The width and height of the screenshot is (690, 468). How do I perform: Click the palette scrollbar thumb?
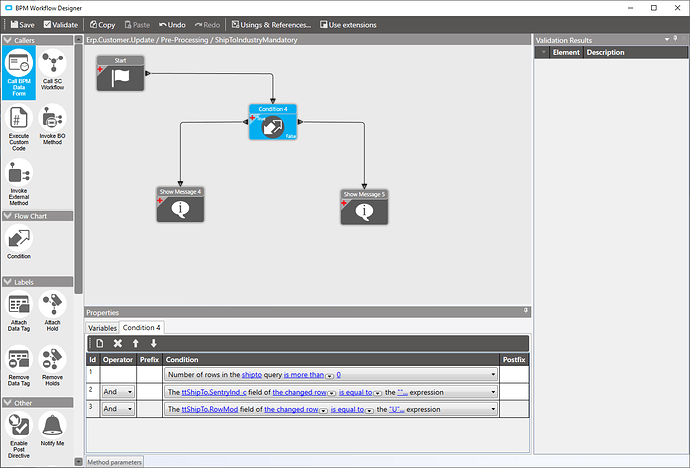(x=78, y=168)
